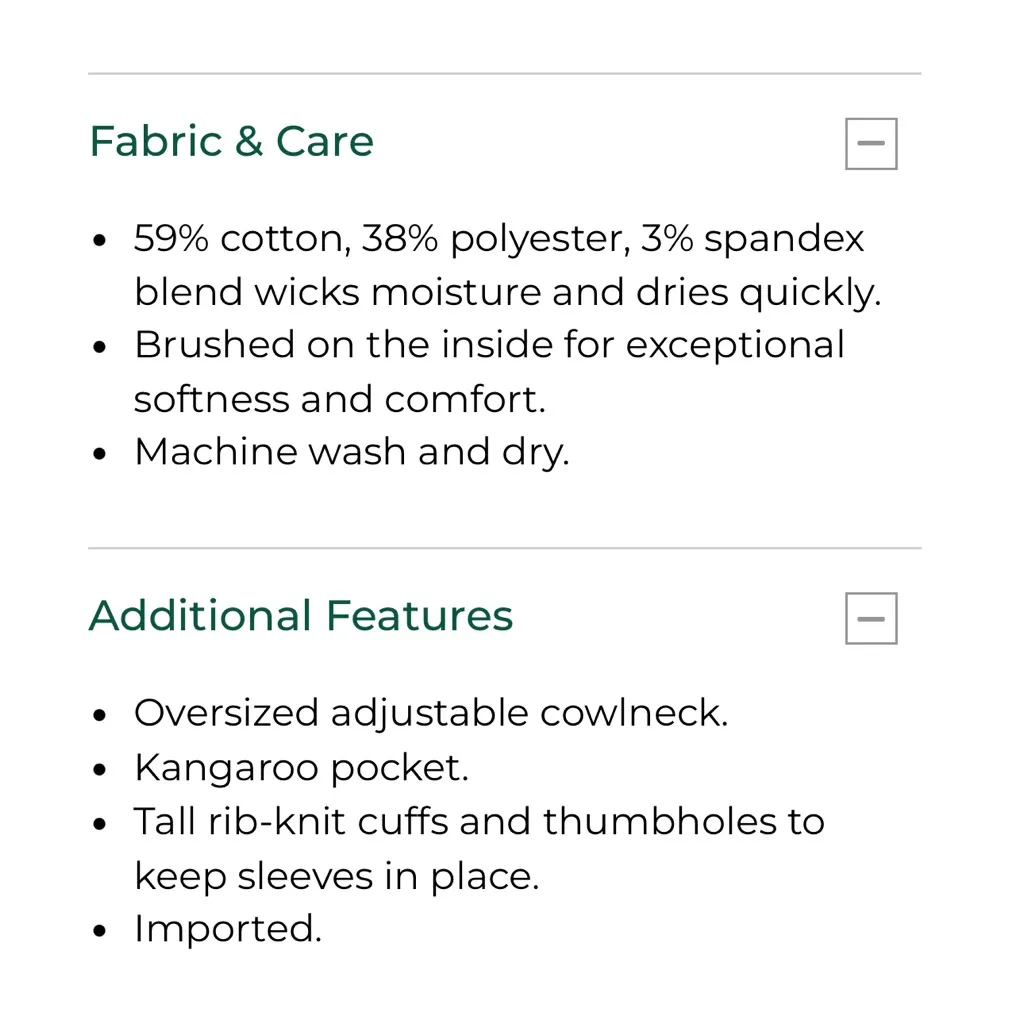Click the 'Machine wash and dry' text

(x=351, y=452)
